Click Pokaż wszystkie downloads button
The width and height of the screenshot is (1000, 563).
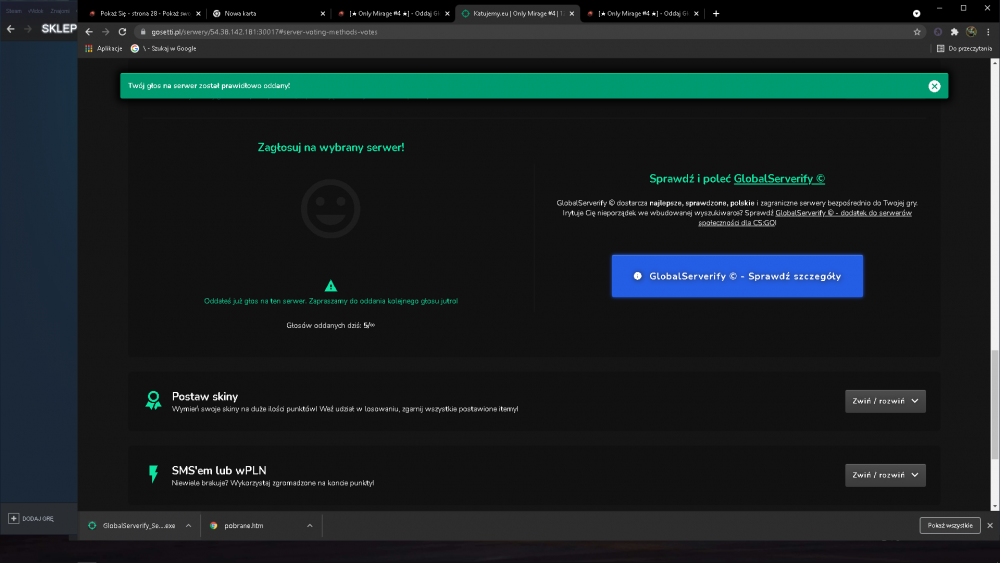(x=950, y=525)
